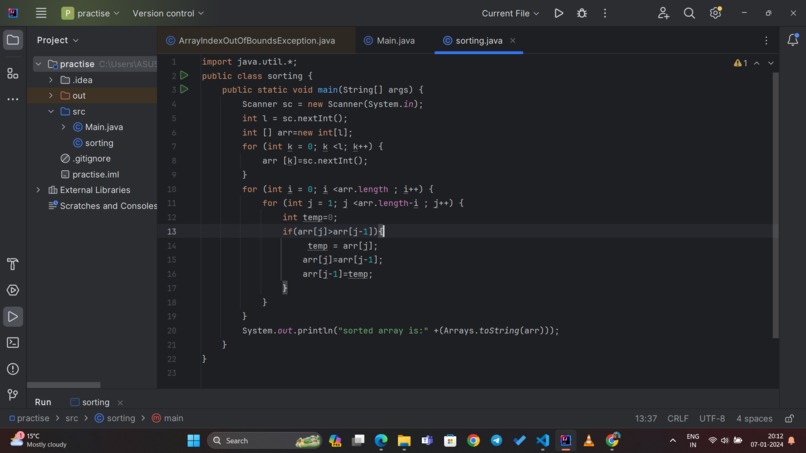This screenshot has width=806, height=453.
Task: Open the Problems tool window
Action: [13, 369]
